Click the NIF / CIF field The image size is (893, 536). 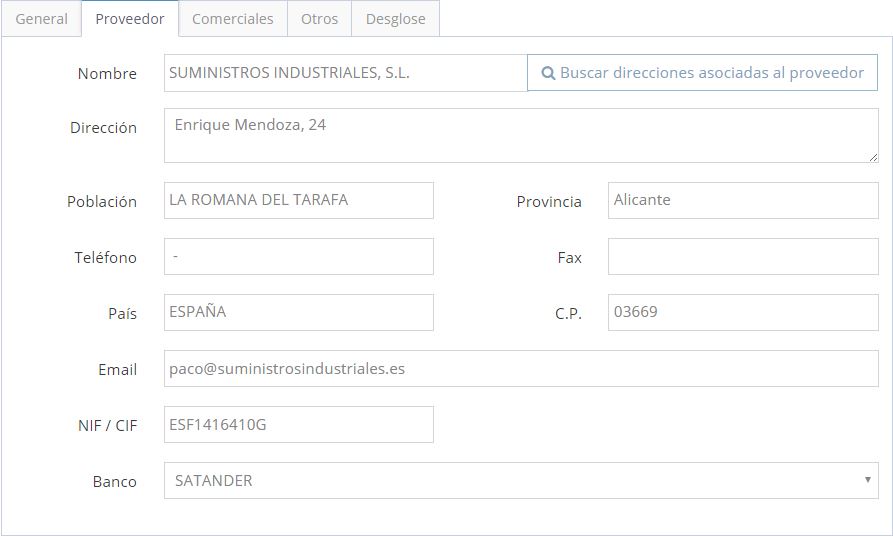298,424
